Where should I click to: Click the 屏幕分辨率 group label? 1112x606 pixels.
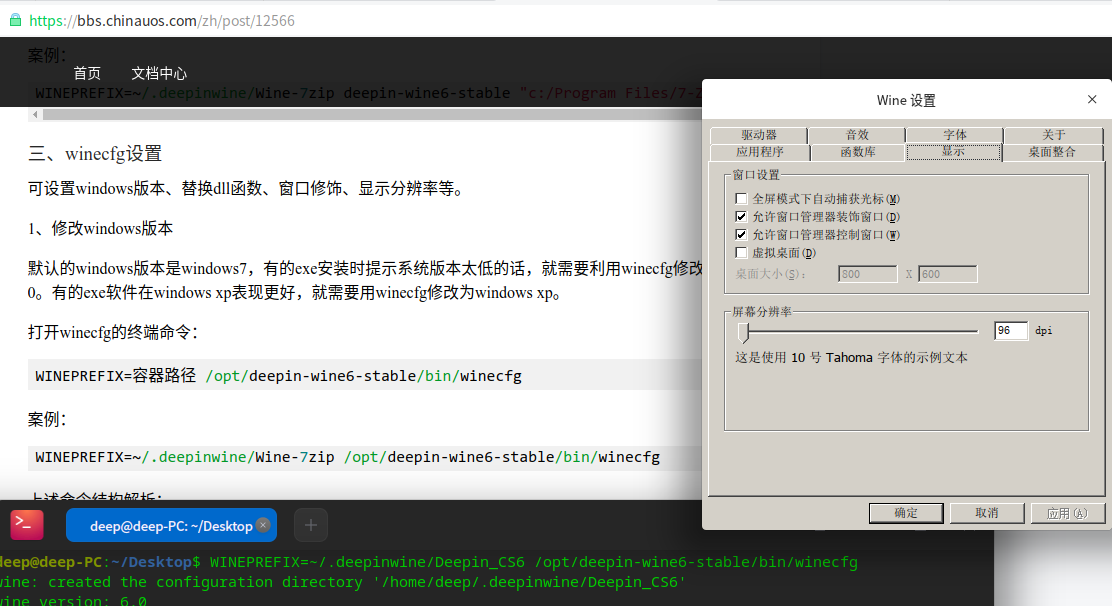762,312
